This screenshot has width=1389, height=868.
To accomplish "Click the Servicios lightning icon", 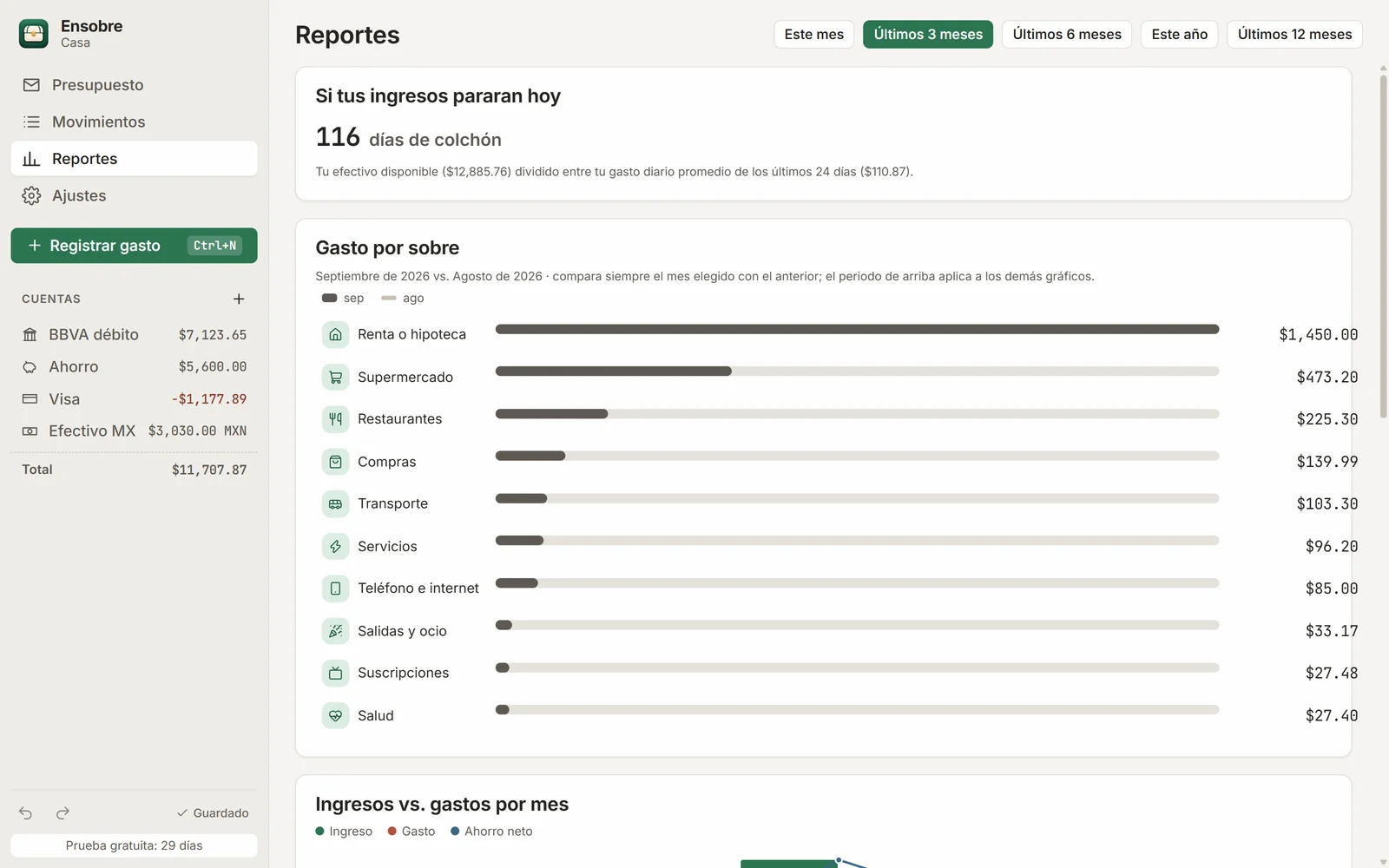I will click(x=335, y=546).
